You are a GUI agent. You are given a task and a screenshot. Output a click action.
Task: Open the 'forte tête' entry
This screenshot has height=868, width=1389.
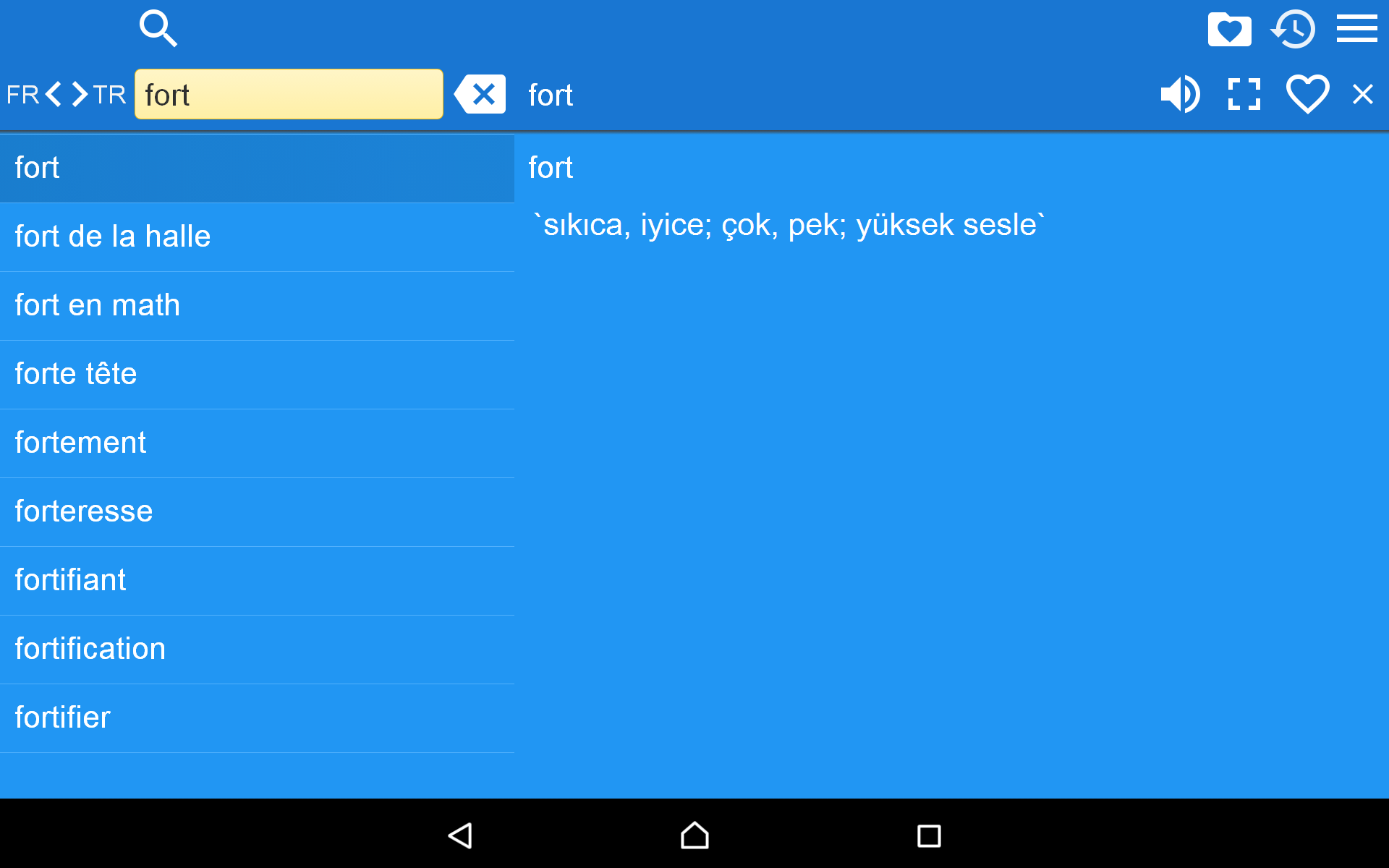tap(257, 374)
